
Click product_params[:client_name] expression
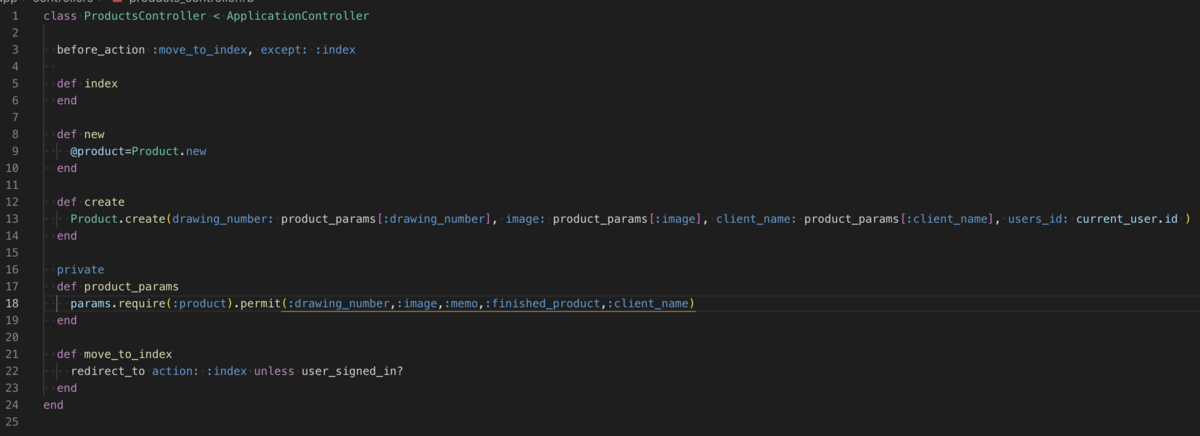[x=899, y=219]
